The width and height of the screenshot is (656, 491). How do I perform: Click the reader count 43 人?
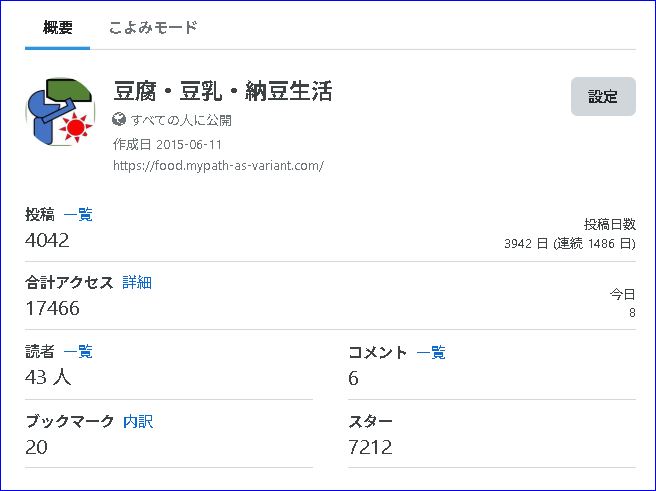(x=48, y=377)
